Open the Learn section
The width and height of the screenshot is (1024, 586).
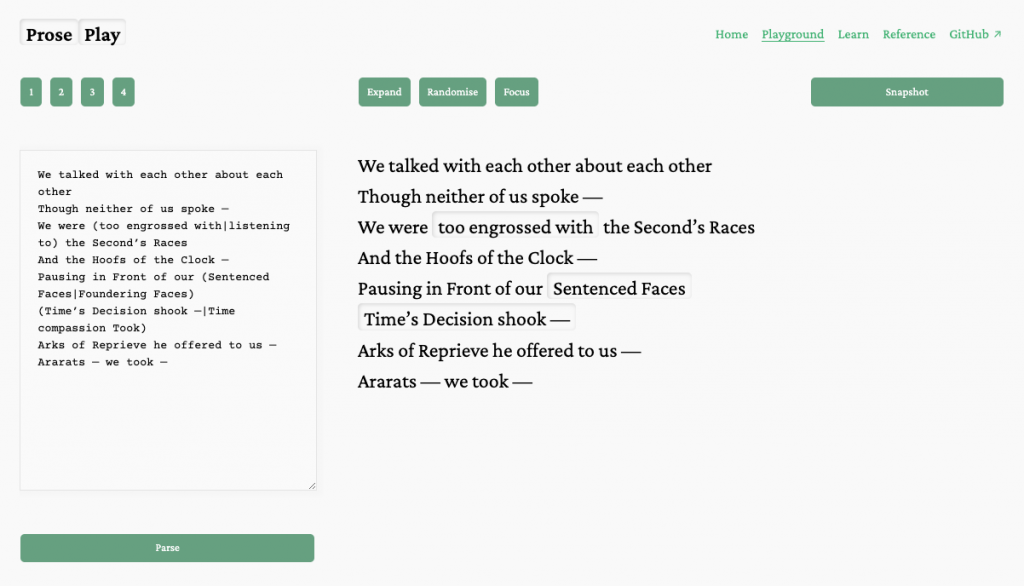[x=853, y=34]
